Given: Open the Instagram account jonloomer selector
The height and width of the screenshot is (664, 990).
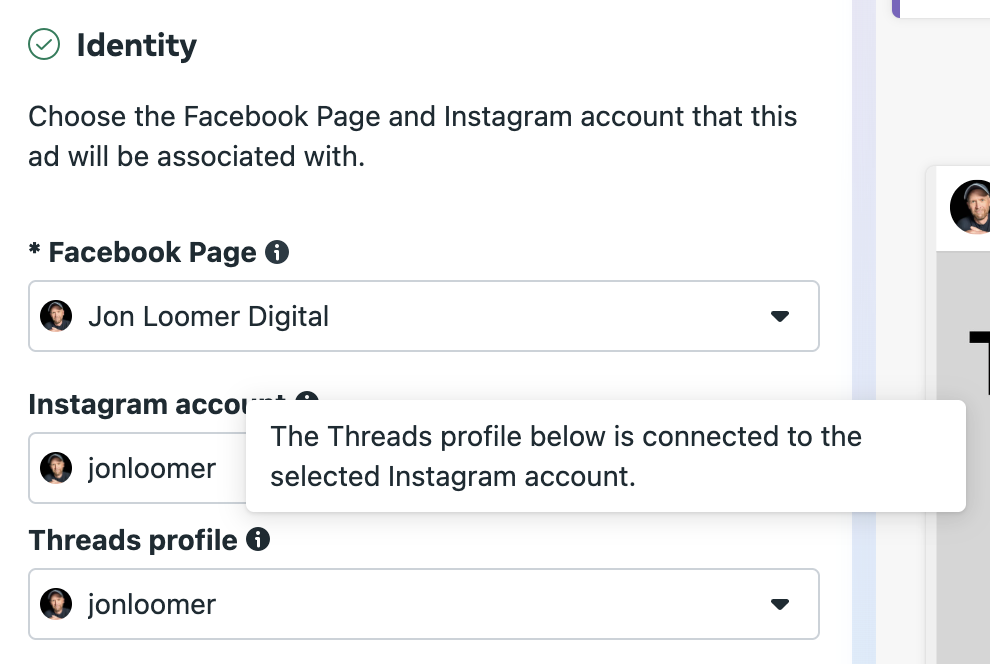Looking at the screenshot, I should pyautogui.click(x=138, y=468).
